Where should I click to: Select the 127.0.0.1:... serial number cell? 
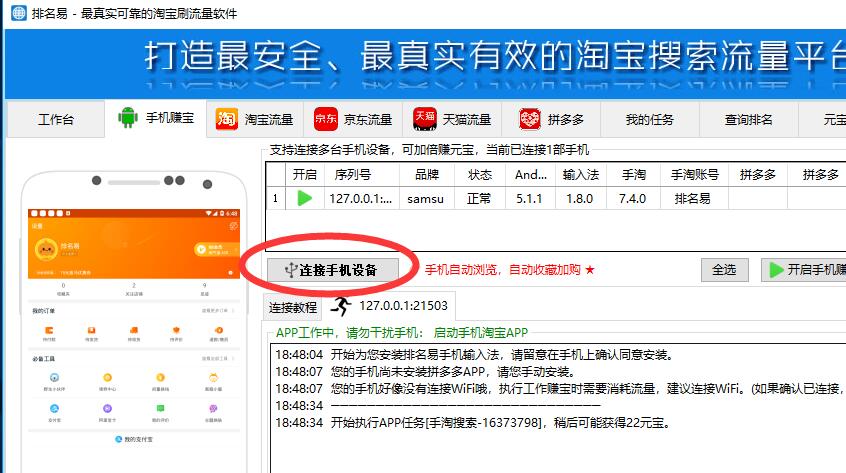361,198
